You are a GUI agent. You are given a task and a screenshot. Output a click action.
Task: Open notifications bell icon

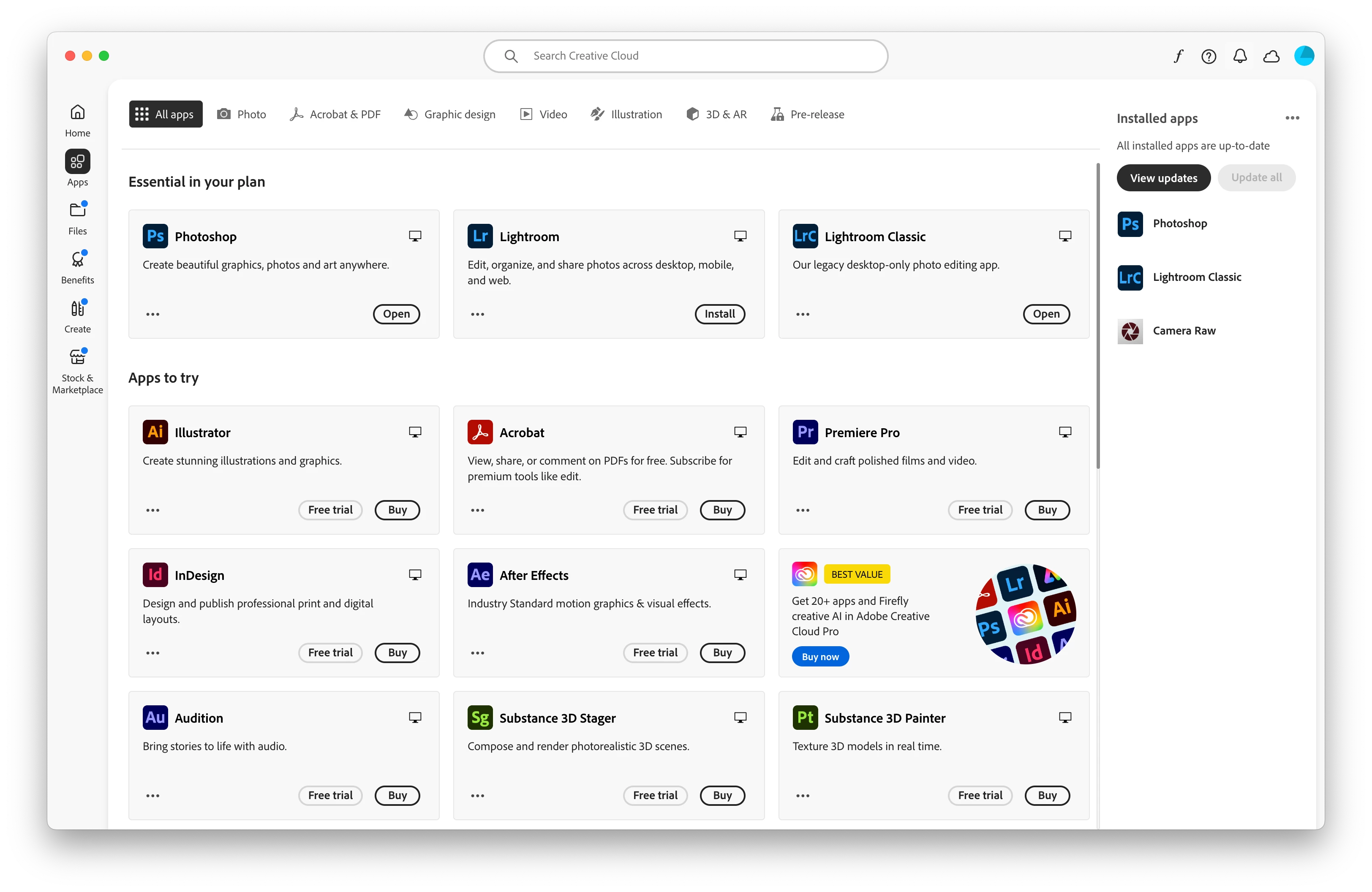point(1239,56)
